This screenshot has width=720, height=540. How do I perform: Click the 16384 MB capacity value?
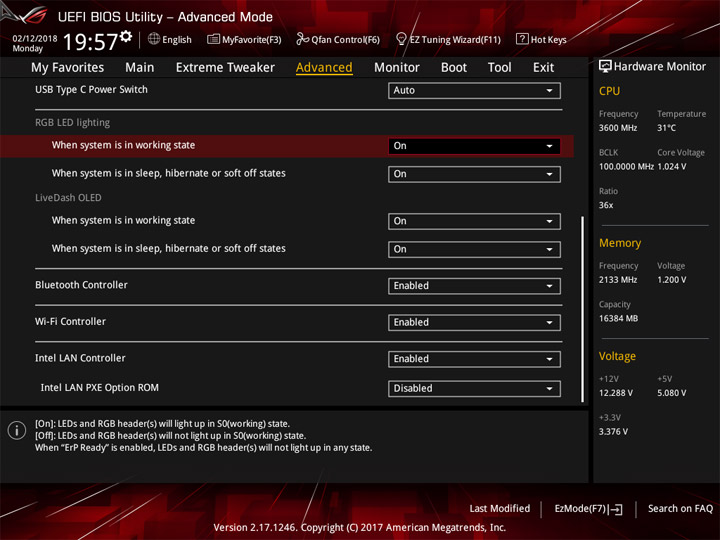click(618, 319)
